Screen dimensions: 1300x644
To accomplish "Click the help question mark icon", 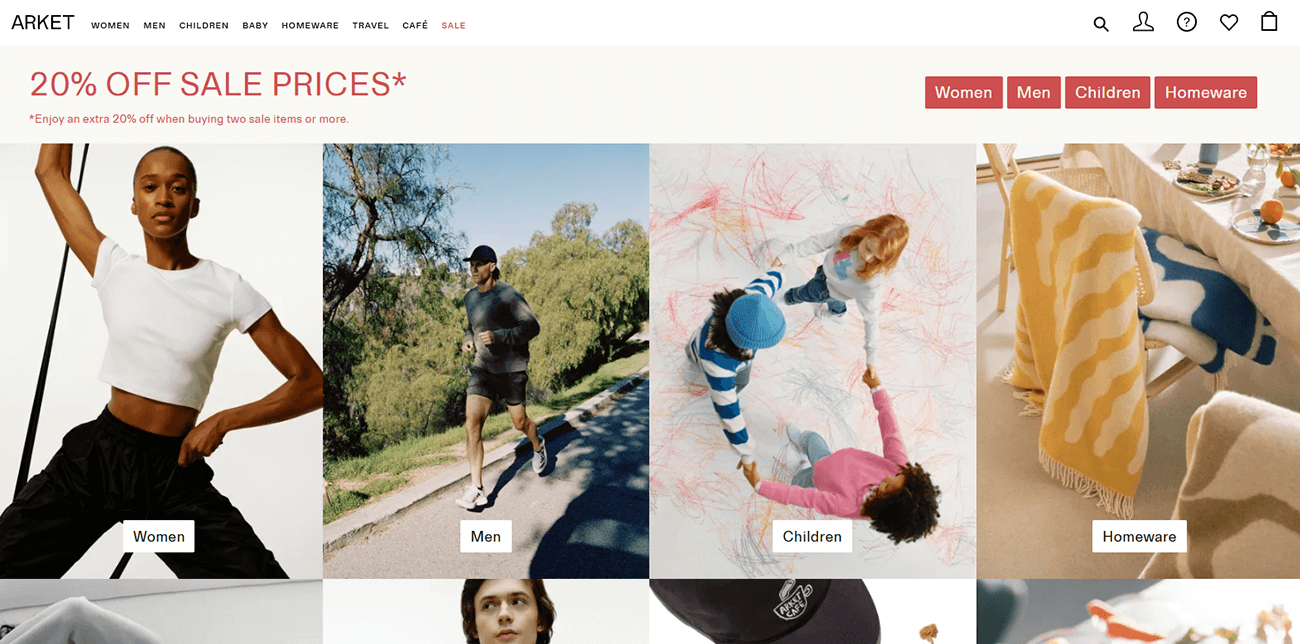I will (x=1186, y=22).
